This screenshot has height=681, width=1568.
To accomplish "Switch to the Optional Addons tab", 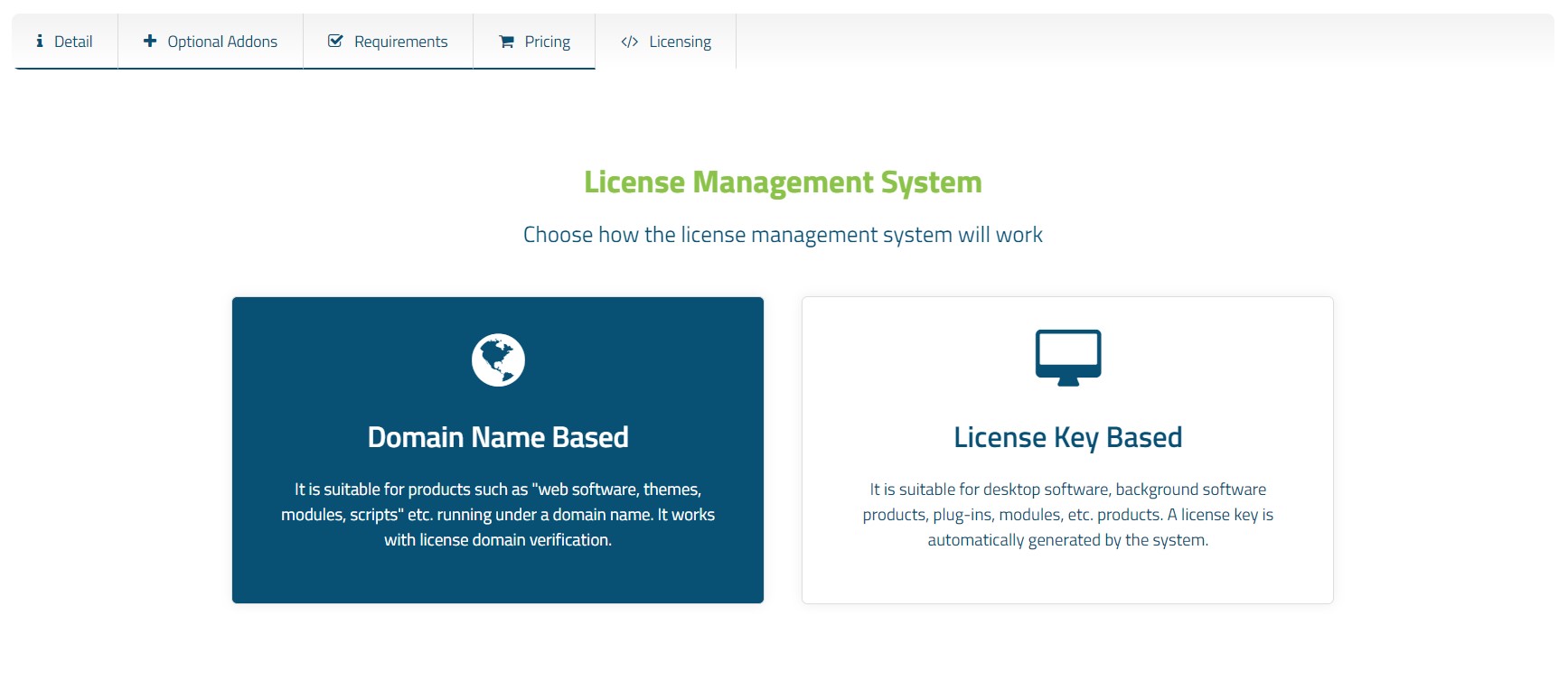I will [211, 42].
